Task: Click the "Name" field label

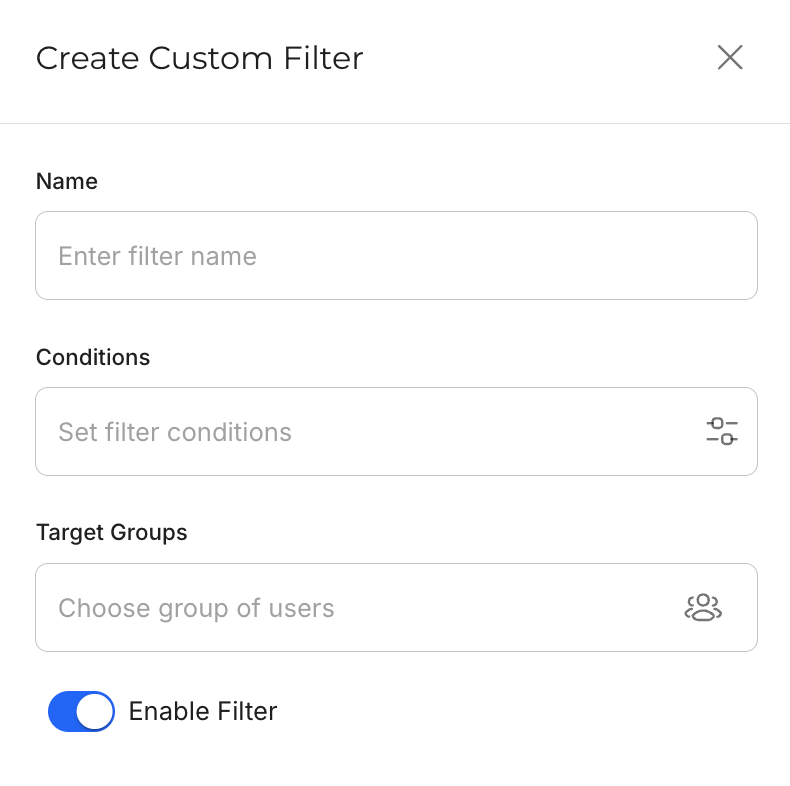Action: [x=67, y=181]
